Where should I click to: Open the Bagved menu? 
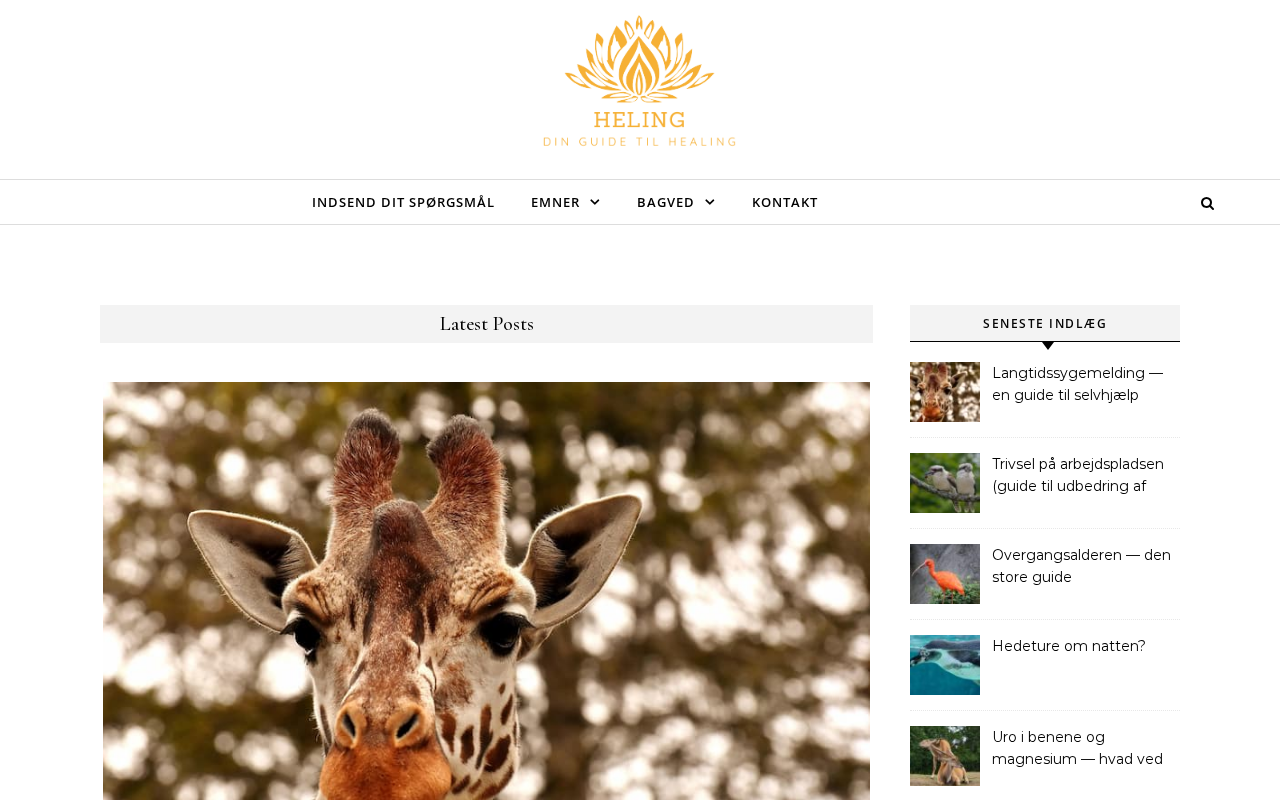click(665, 202)
